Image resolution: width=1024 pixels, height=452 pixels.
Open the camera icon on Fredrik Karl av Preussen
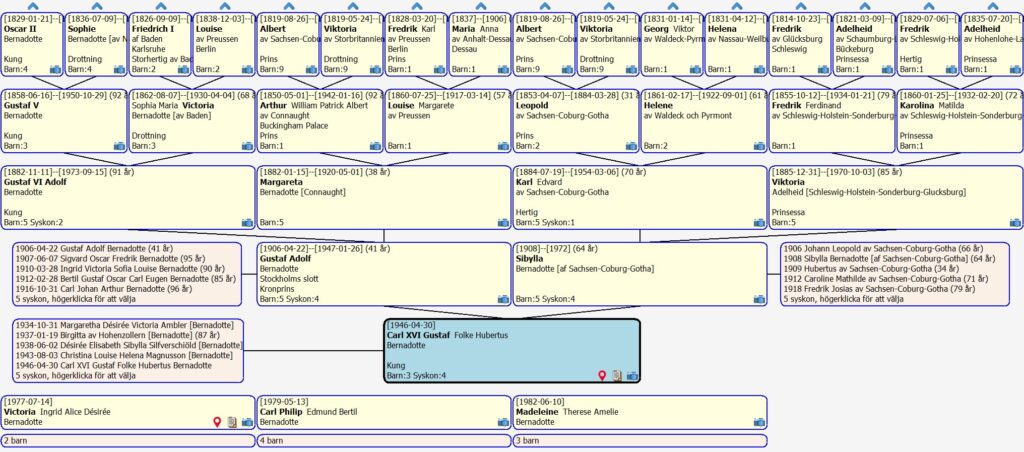click(x=440, y=69)
